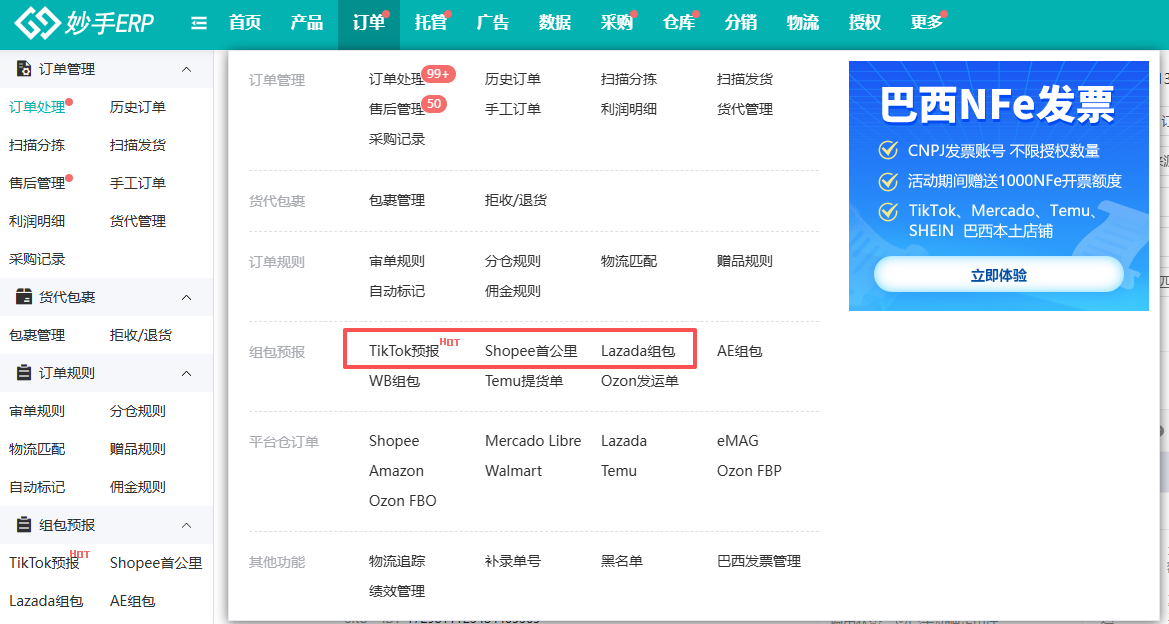Open Ozon FBP platform warehouse orders
The height and width of the screenshot is (624, 1169).
point(749,470)
